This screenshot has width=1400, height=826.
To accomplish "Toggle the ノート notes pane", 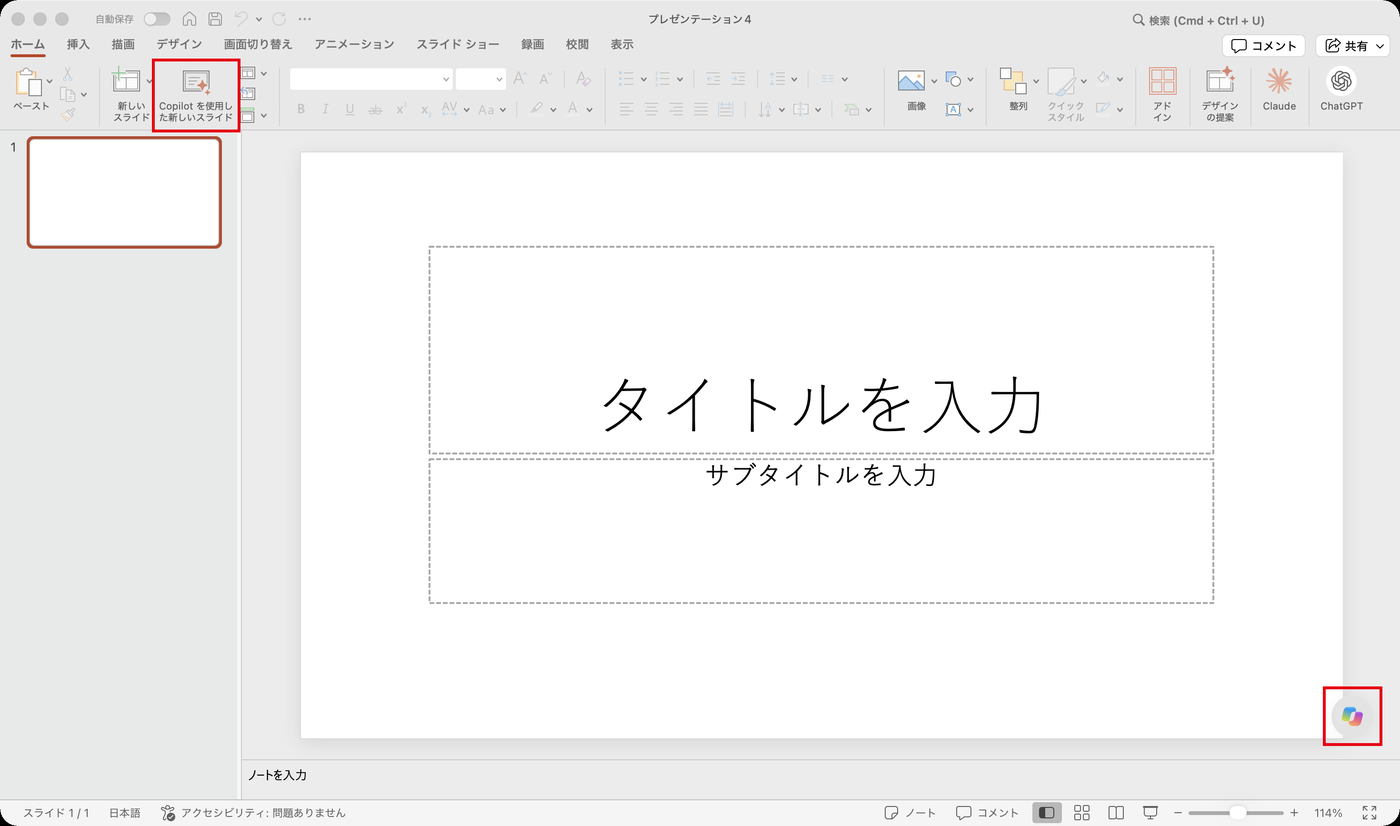I will 911,813.
